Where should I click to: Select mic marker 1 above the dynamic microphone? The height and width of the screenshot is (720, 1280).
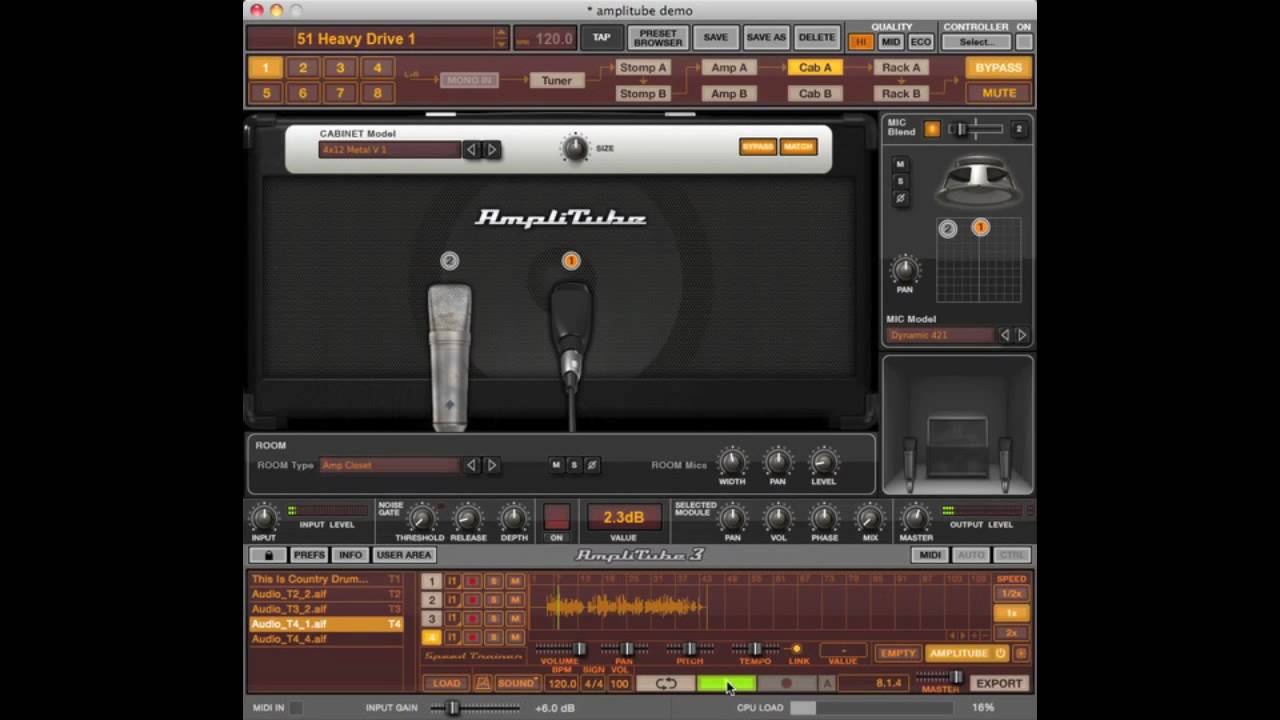(571, 261)
